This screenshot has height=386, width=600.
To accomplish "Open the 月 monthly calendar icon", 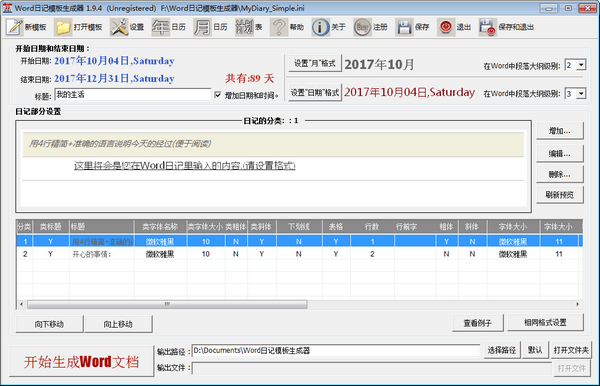I will pyautogui.click(x=202, y=27).
